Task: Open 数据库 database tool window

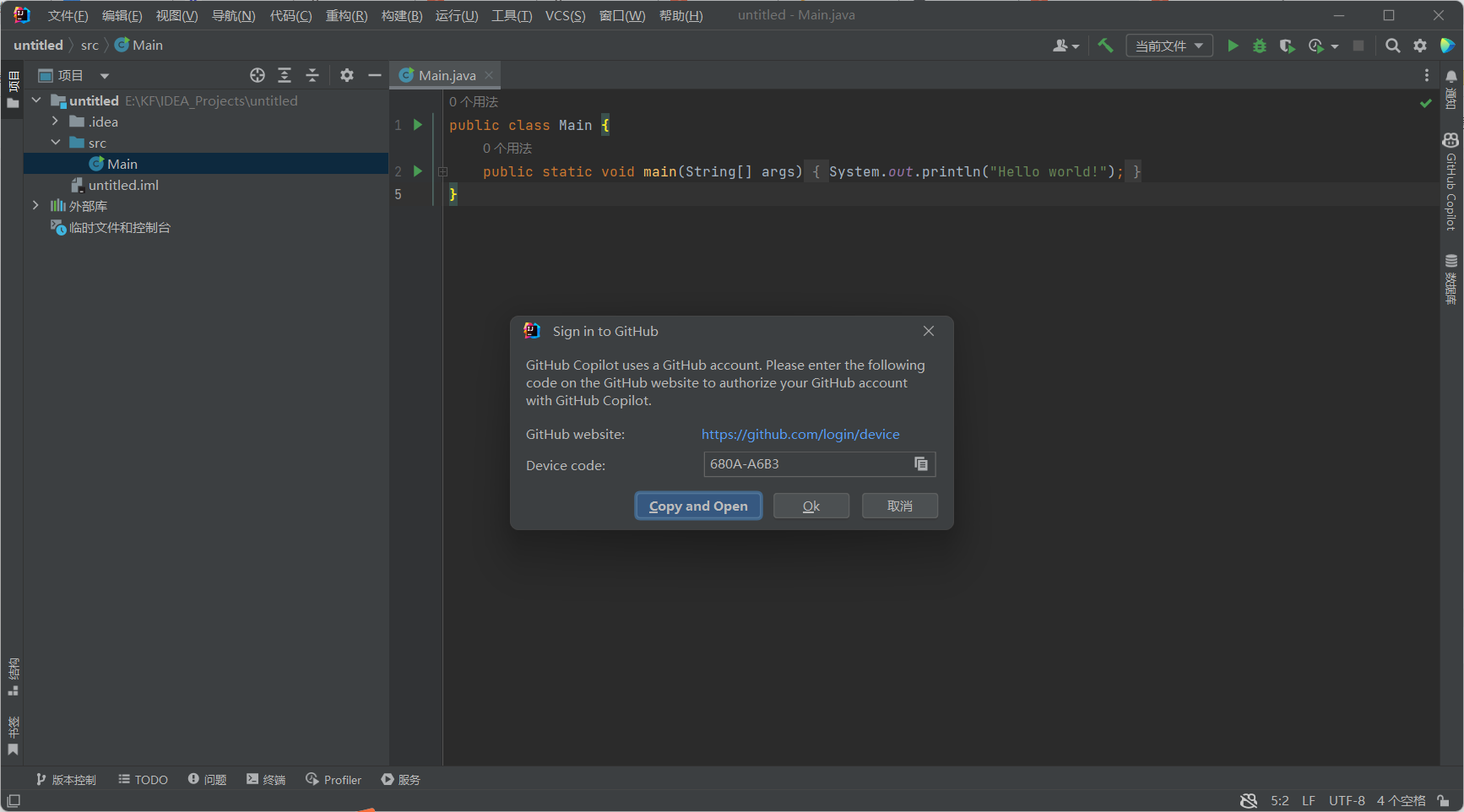Action: [x=1451, y=279]
